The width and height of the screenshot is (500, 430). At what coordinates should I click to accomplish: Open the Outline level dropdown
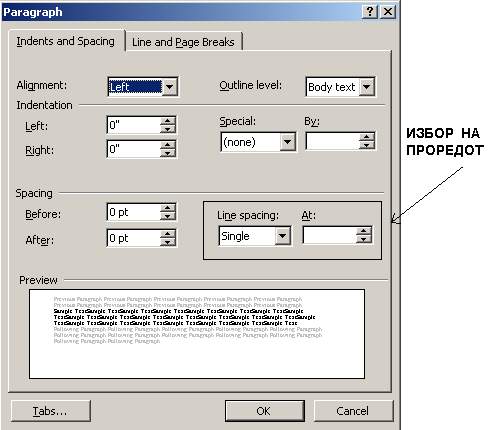(x=367, y=87)
